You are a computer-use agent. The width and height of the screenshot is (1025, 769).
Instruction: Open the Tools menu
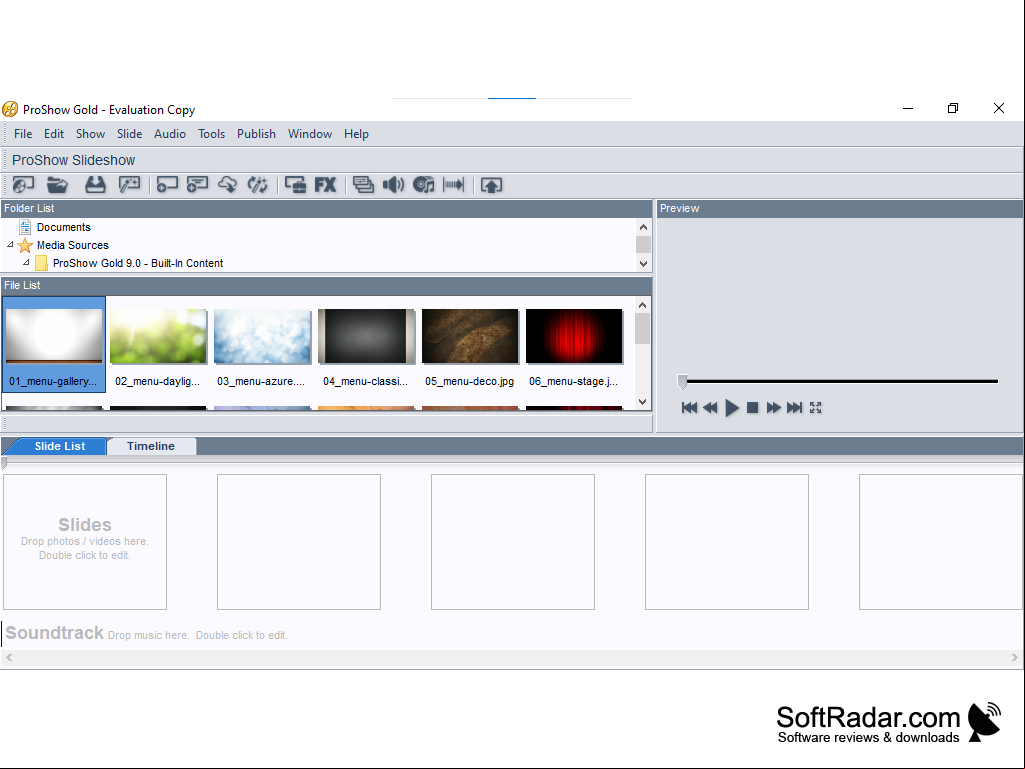tap(211, 134)
